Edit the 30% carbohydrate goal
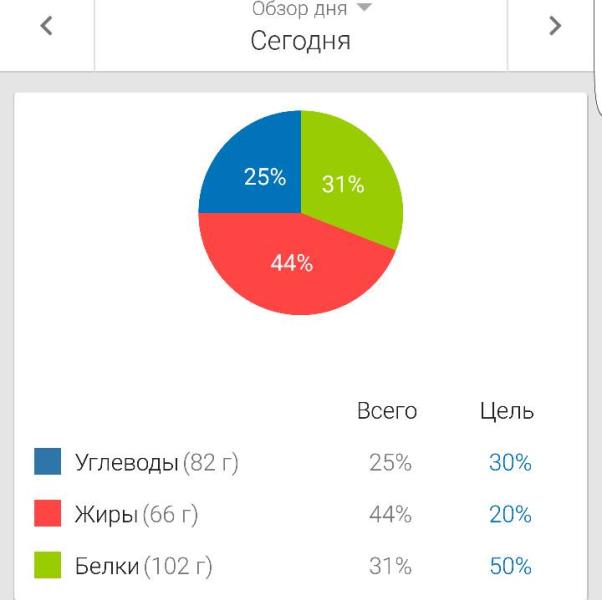The width and height of the screenshot is (602, 600). click(510, 462)
